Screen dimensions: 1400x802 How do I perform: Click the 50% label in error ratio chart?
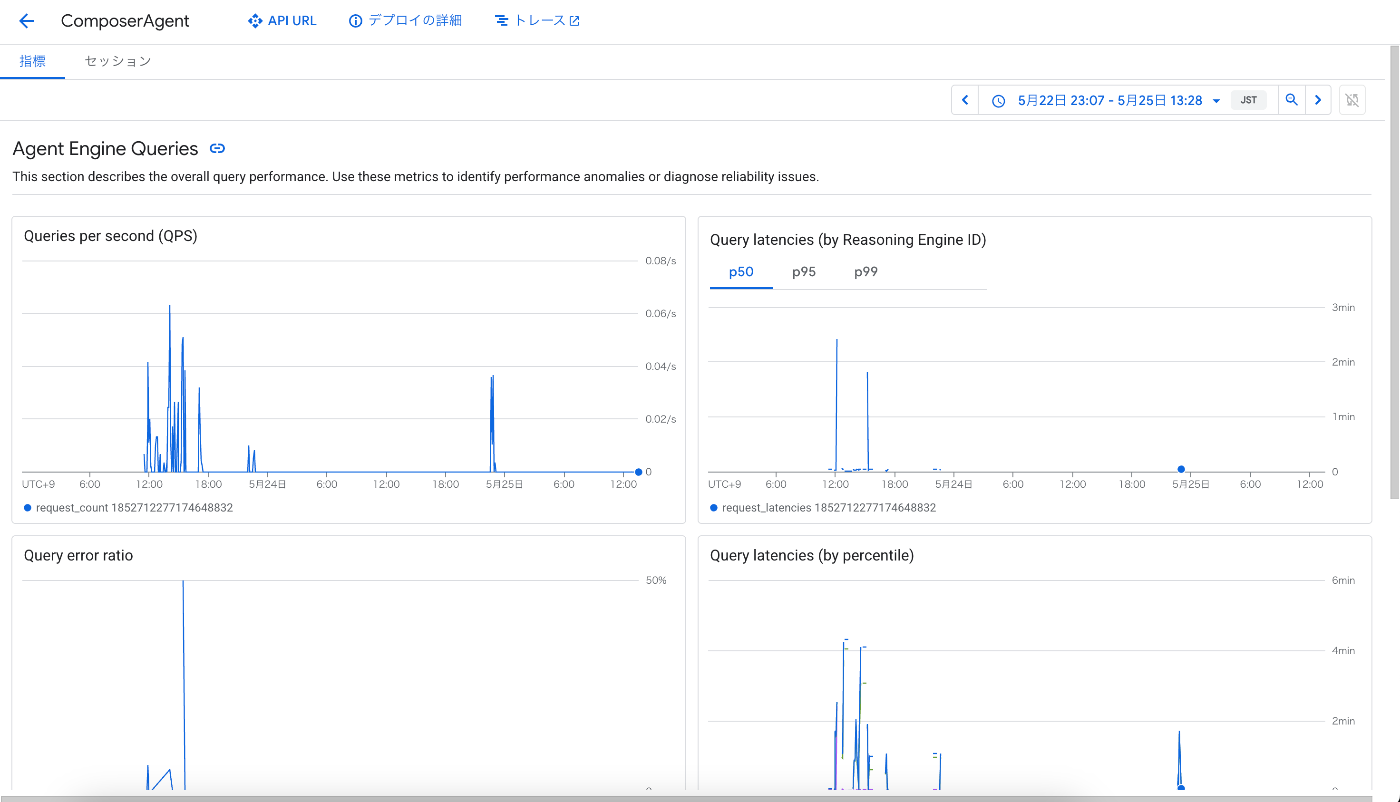(656, 580)
